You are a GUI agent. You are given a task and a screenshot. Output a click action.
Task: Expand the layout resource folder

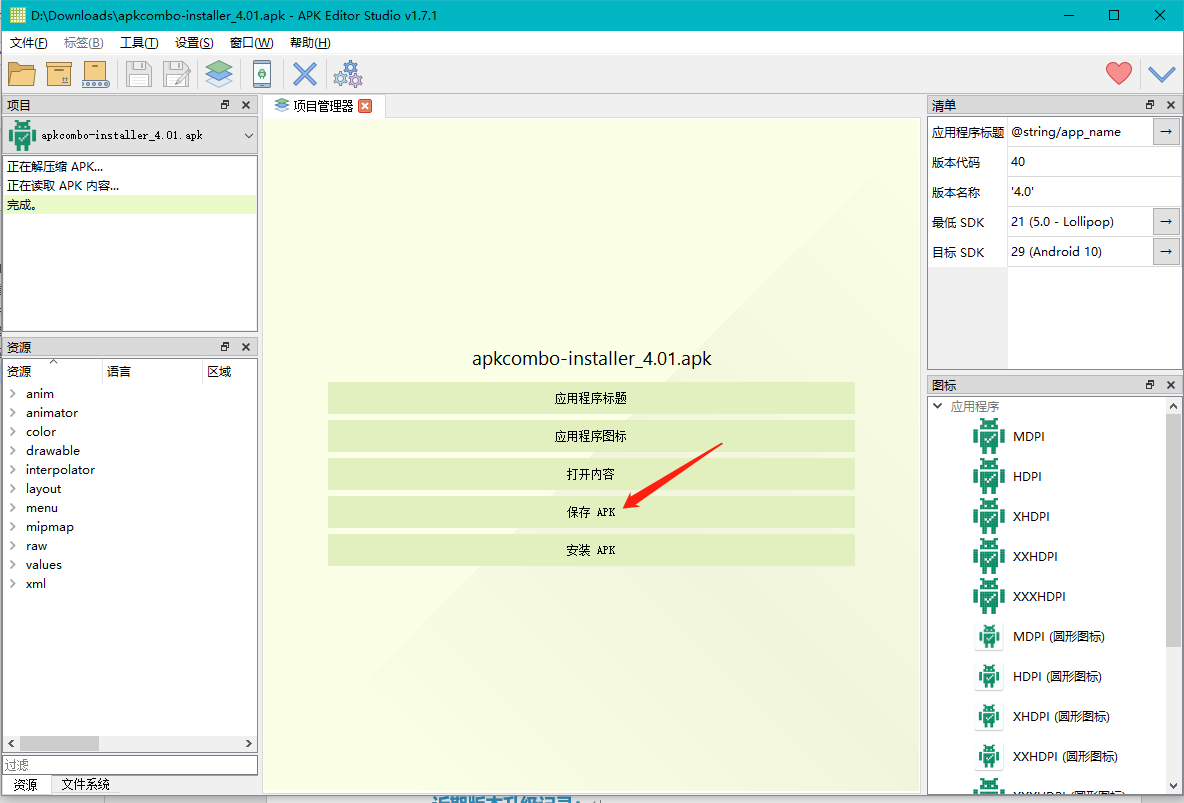tap(13, 489)
